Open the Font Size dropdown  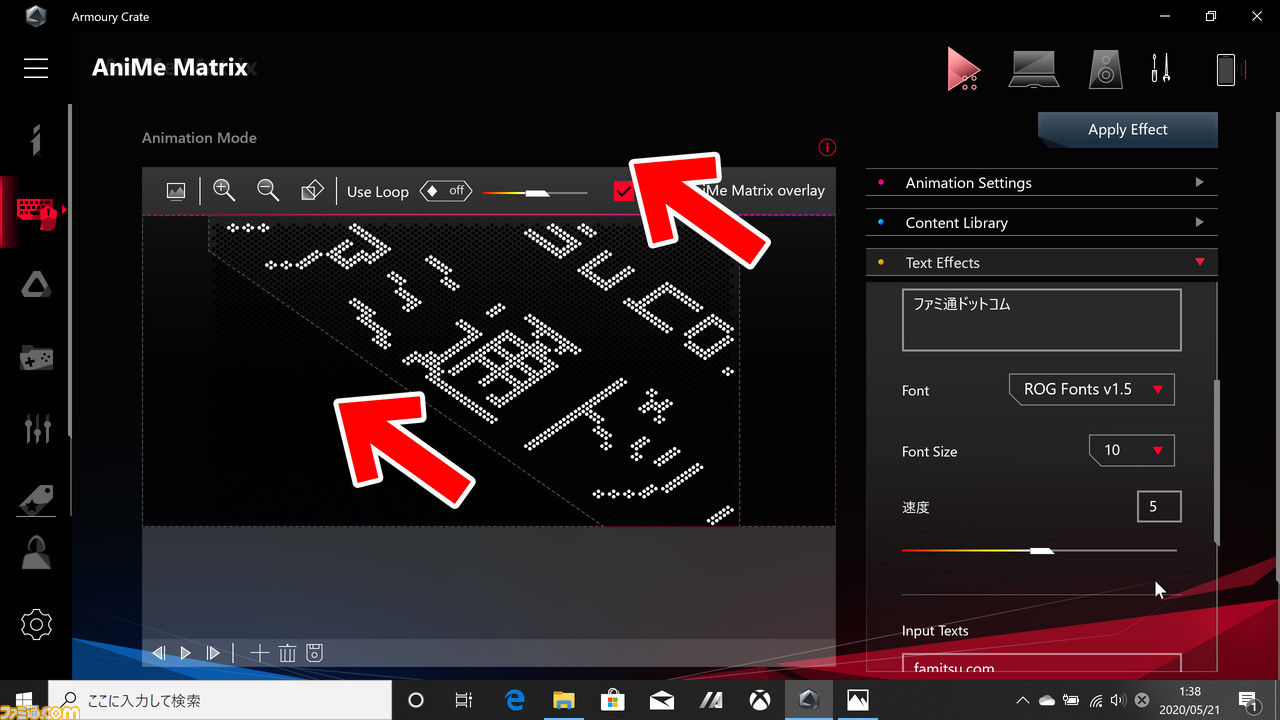click(1131, 450)
